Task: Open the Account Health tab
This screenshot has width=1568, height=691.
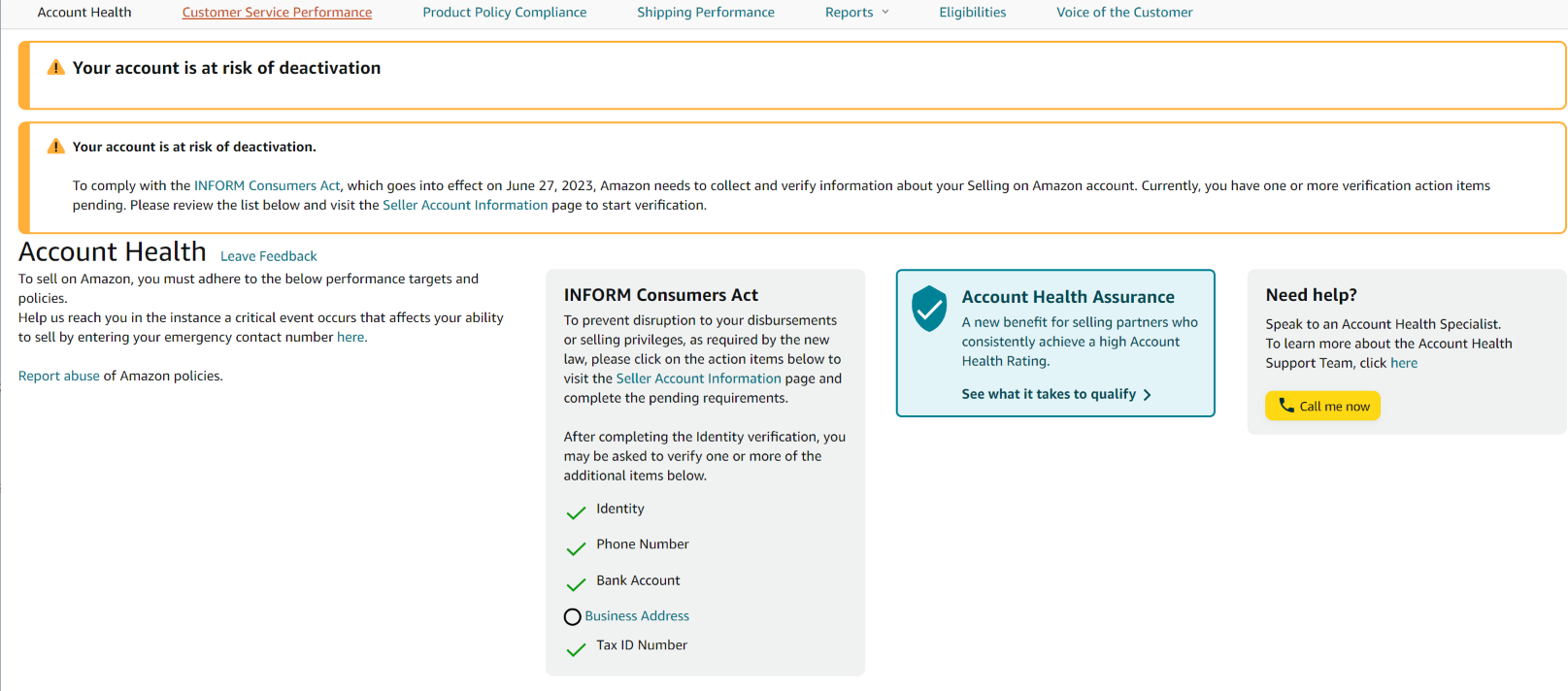Action: pos(84,13)
